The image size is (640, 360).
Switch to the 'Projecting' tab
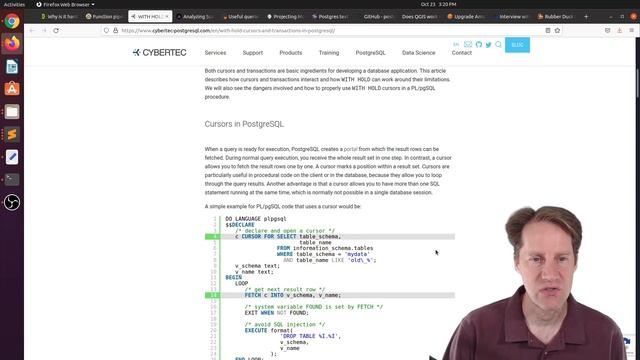[285, 17]
